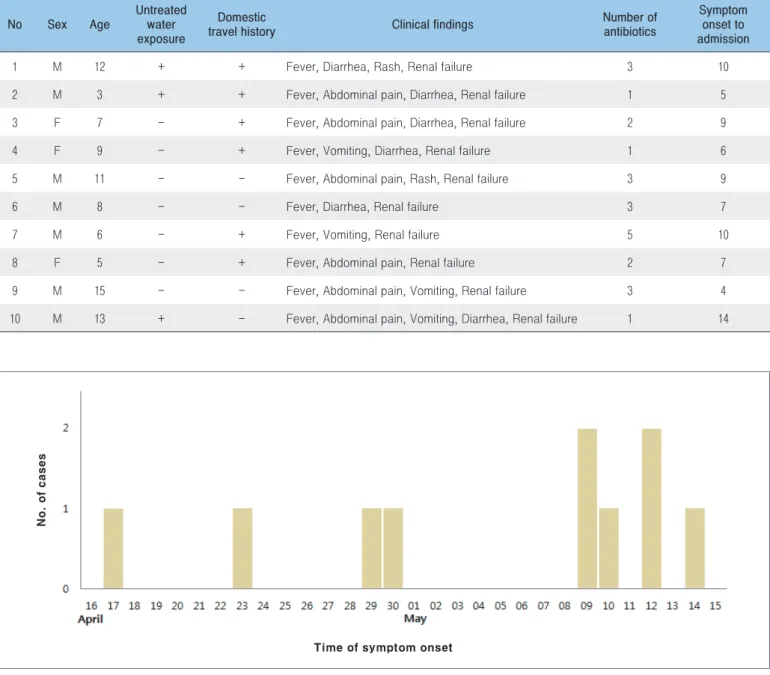Image resolution: width=770 pixels, height=675 pixels.
Task: Select the Untreated water exposure header
Action: pos(161,25)
